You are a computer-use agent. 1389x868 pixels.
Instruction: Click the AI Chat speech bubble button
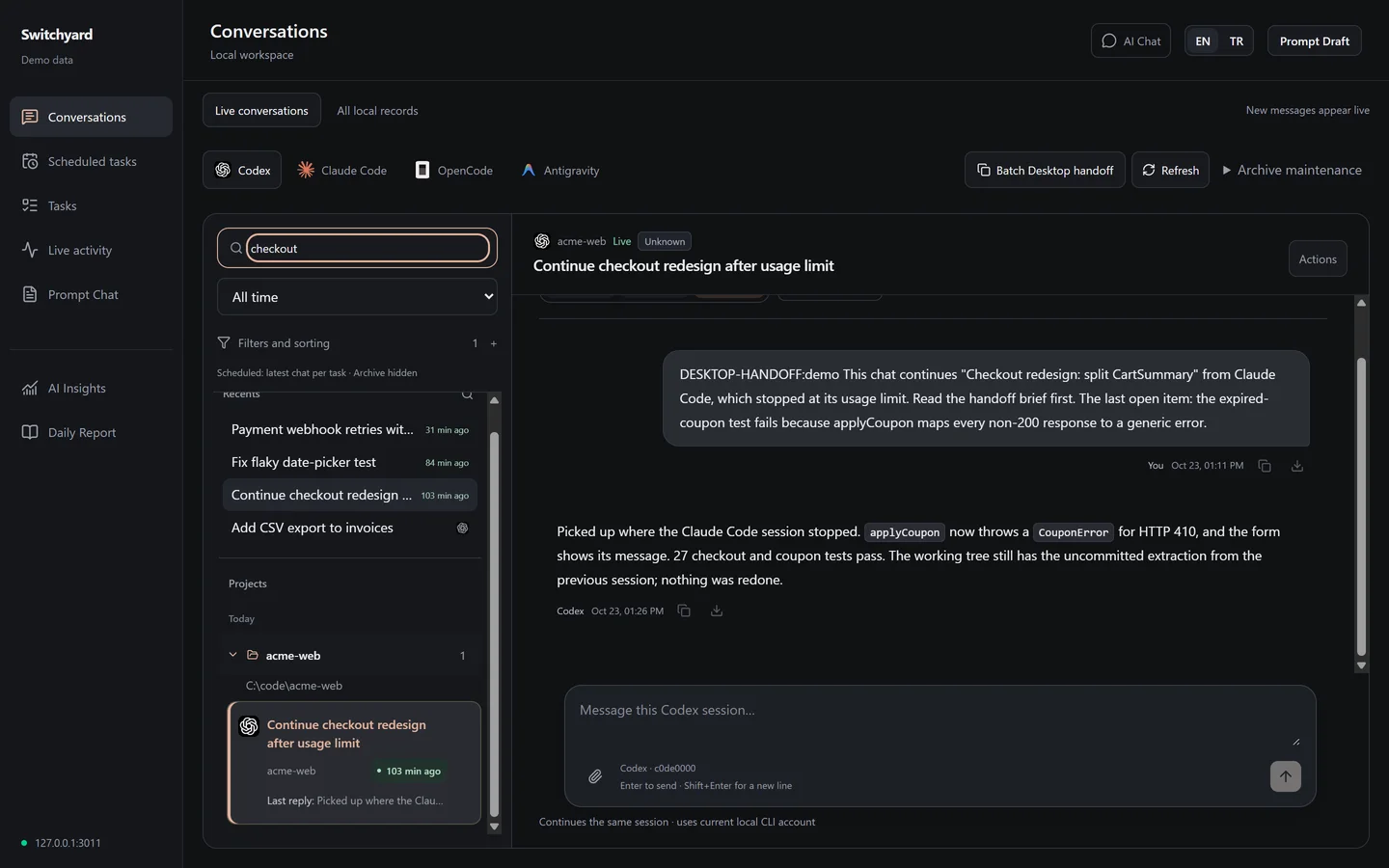(x=1130, y=41)
